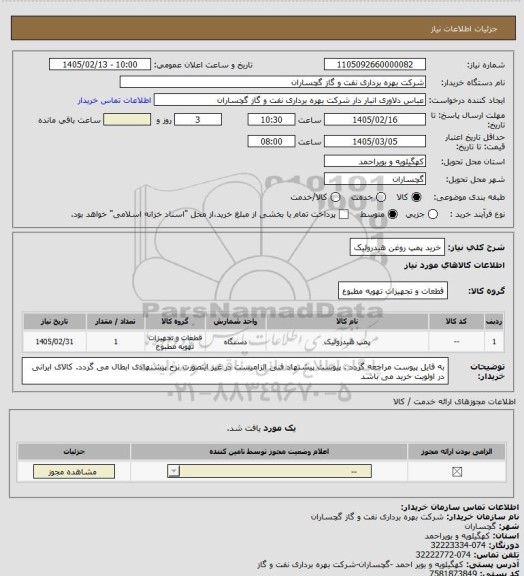
Task: Click the delivery province field کهگیلویه و بویراحمد
Action: [375, 161]
